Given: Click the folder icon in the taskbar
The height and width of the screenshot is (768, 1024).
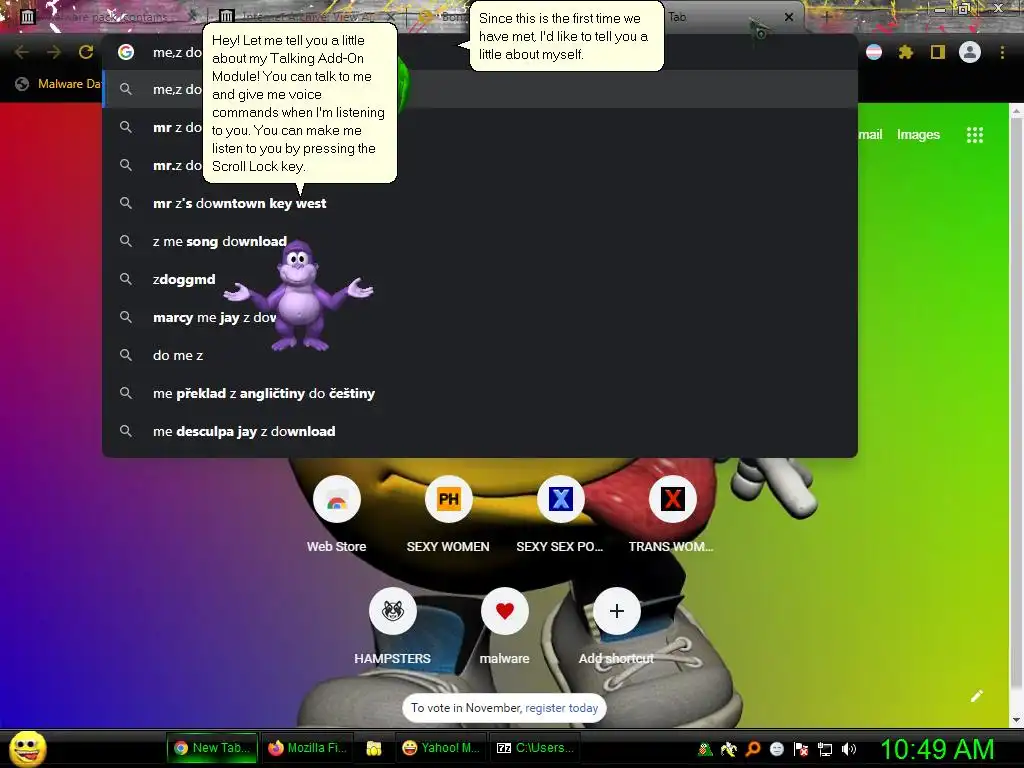Looking at the screenshot, I should [374, 748].
